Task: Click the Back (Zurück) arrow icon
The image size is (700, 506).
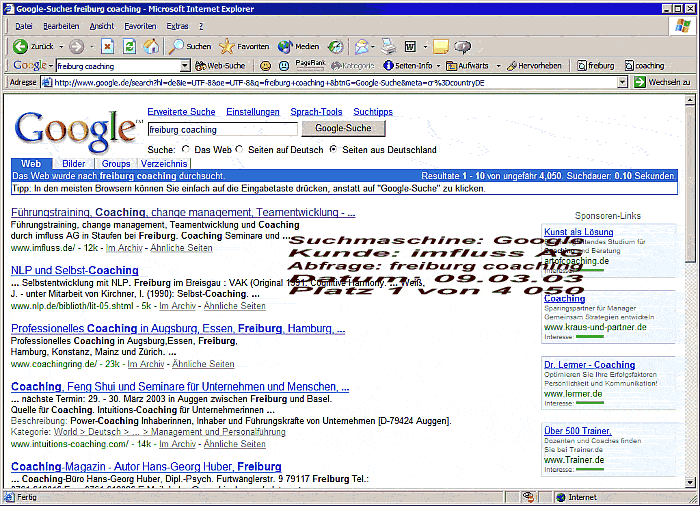Action: point(20,46)
